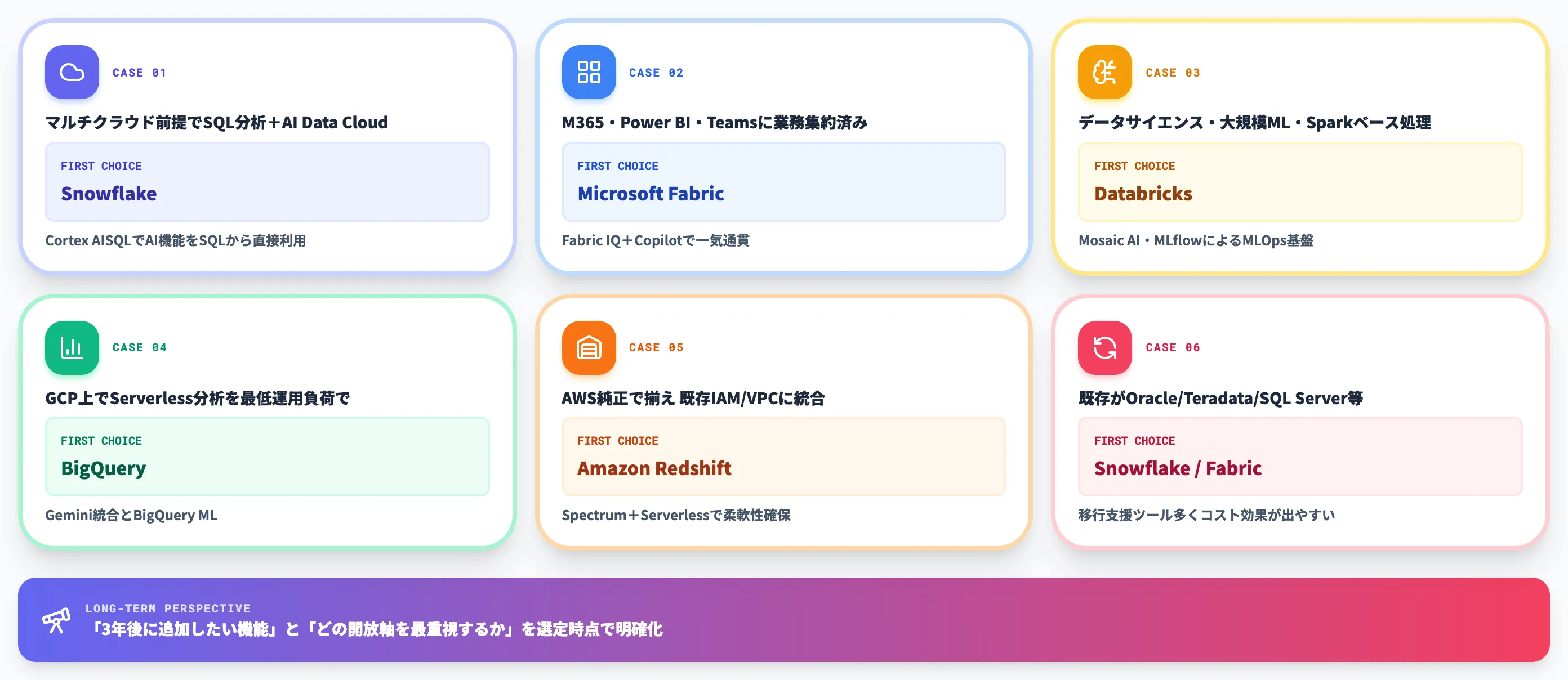Click note Cortex AISQLでAI機能をSQLから直接利用

click(x=175, y=240)
